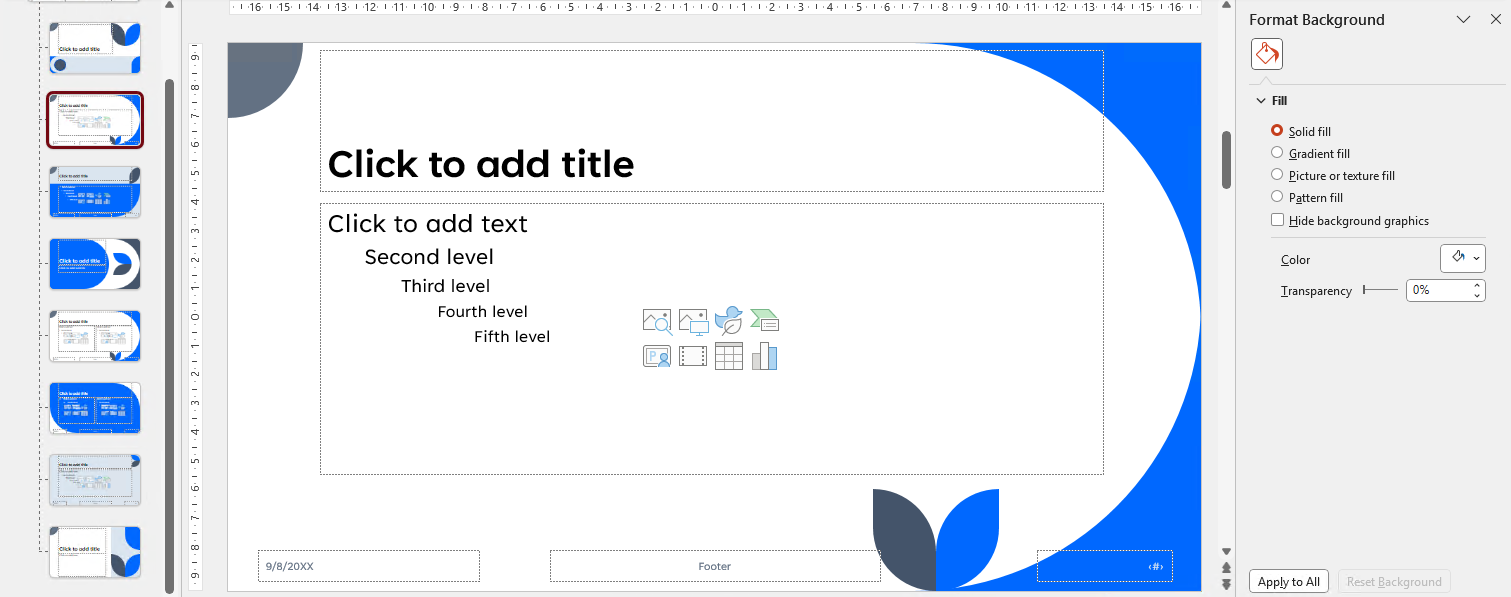Go to the previous slide using double-up arrow
The height and width of the screenshot is (597, 1511).
pyautogui.click(x=1227, y=567)
